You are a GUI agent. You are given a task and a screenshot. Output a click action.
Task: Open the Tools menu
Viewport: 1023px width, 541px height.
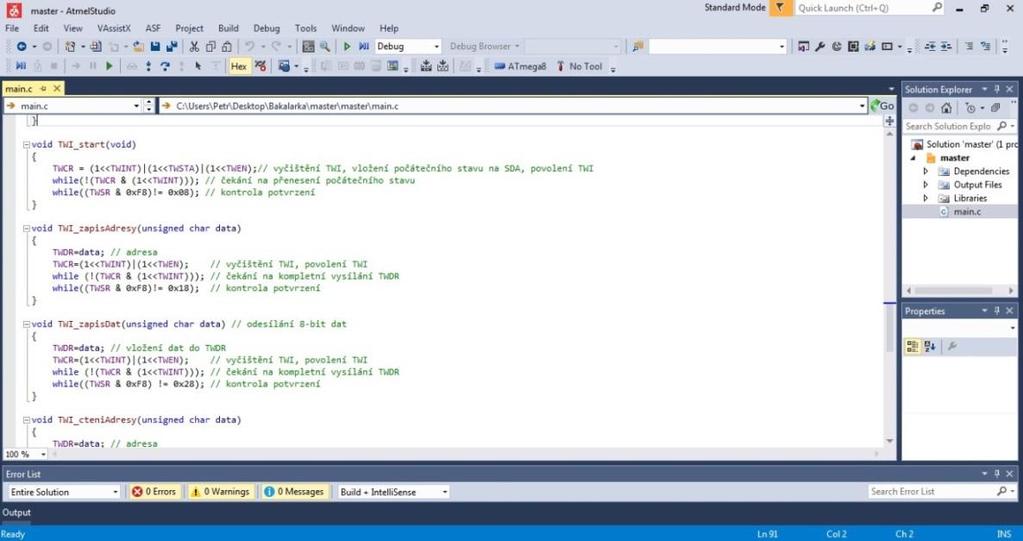(x=305, y=28)
